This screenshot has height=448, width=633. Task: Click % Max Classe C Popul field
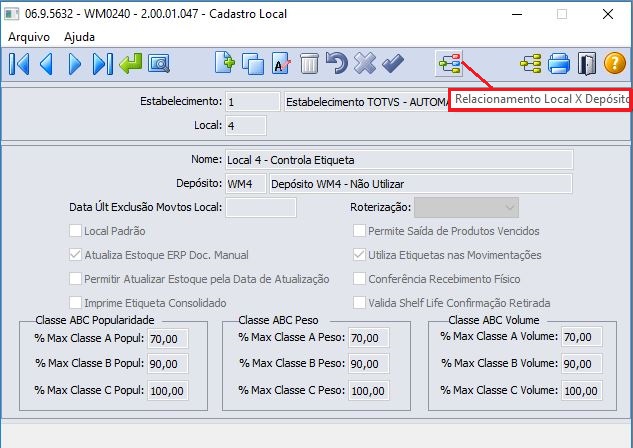click(x=168, y=390)
